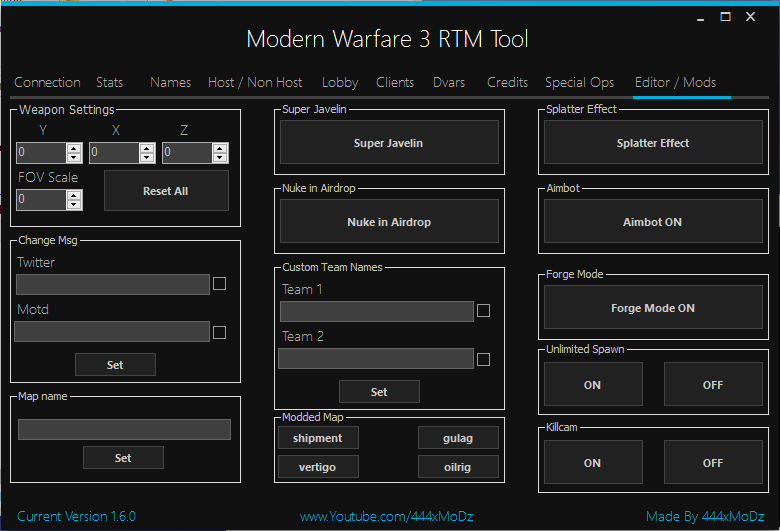Image resolution: width=780 pixels, height=531 pixels.
Task: Select the Special Ops tab
Action: (x=580, y=83)
